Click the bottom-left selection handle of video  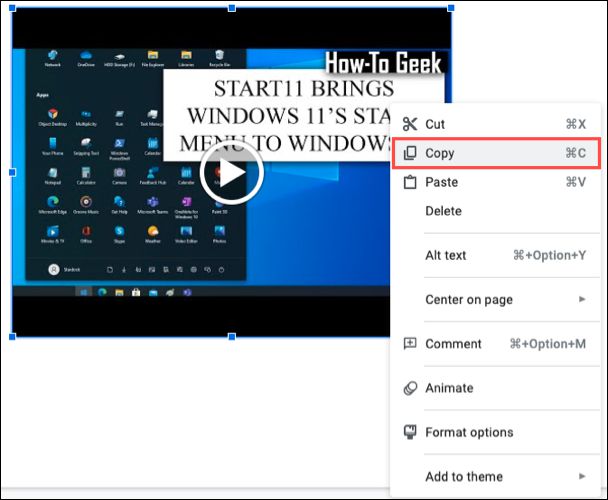12,336
